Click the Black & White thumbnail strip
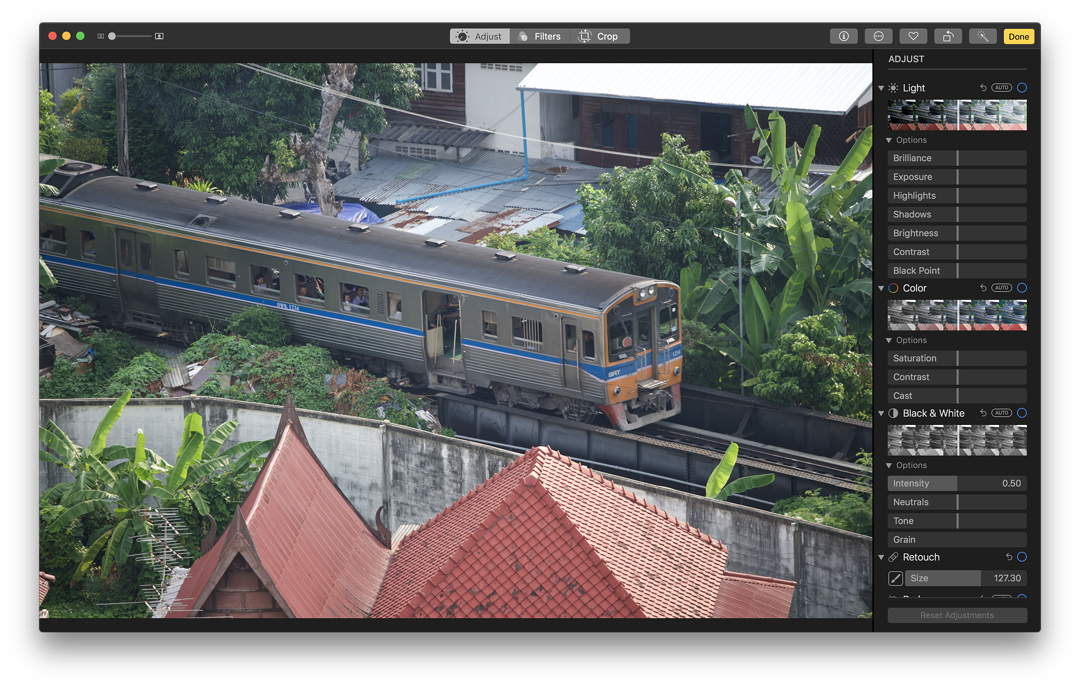1080x688 pixels. (x=957, y=440)
